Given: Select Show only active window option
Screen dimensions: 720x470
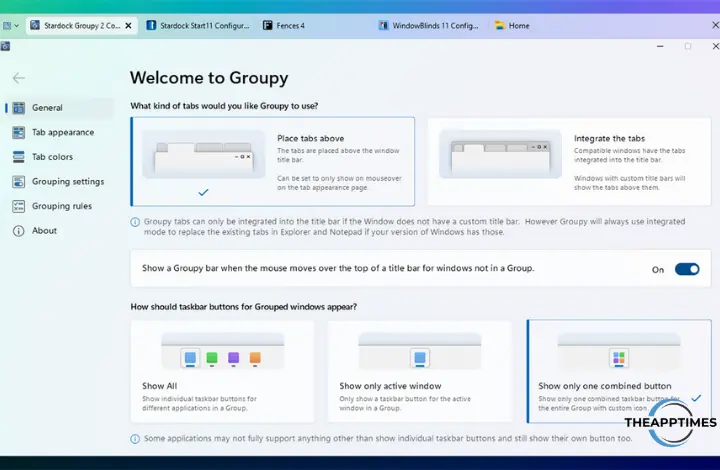Looking at the screenshot, I should [419, 371].
